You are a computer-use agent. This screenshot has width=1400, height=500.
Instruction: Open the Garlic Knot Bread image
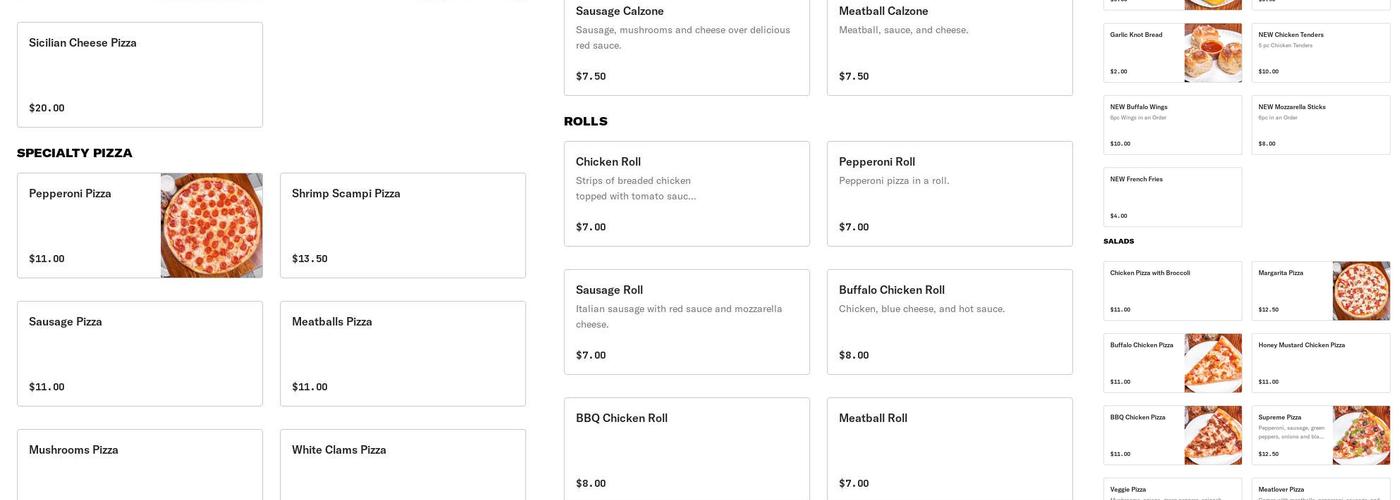coord(1212,53)
